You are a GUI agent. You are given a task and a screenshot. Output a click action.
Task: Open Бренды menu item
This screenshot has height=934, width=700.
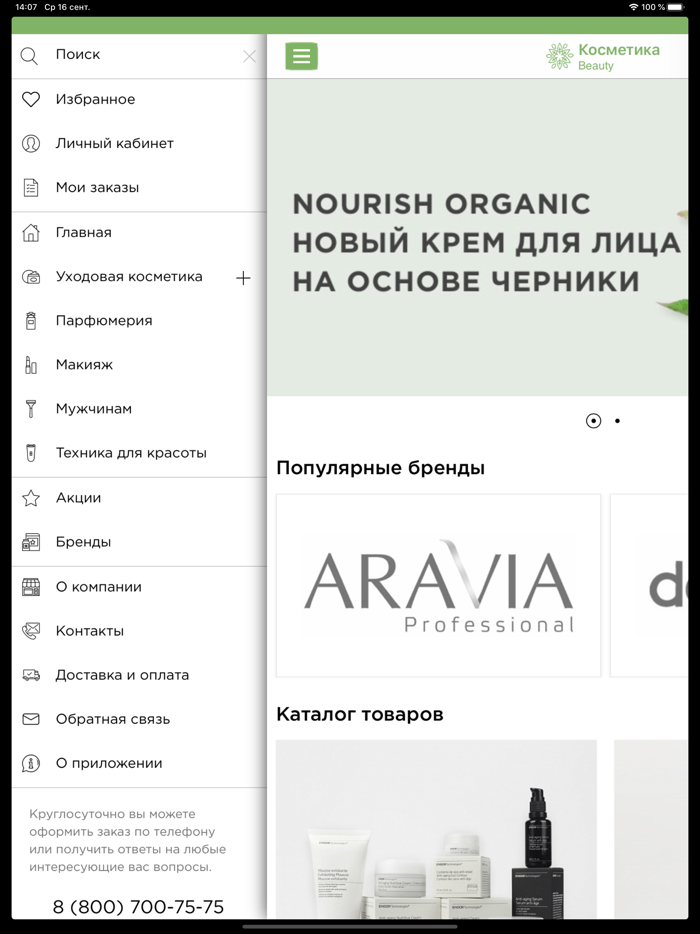[139, 542]
